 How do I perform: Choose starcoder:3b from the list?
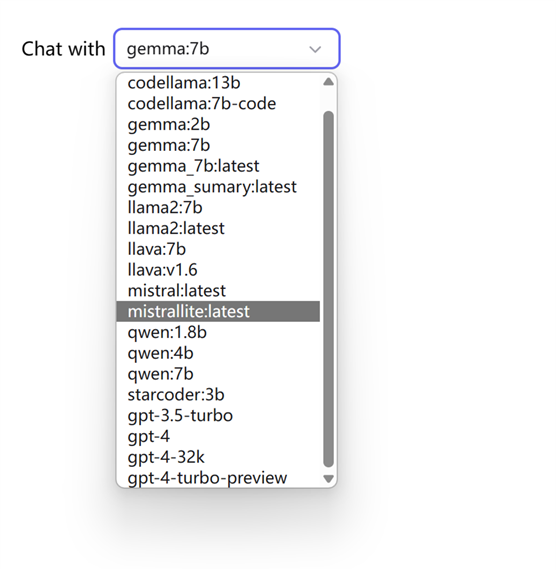218,394
